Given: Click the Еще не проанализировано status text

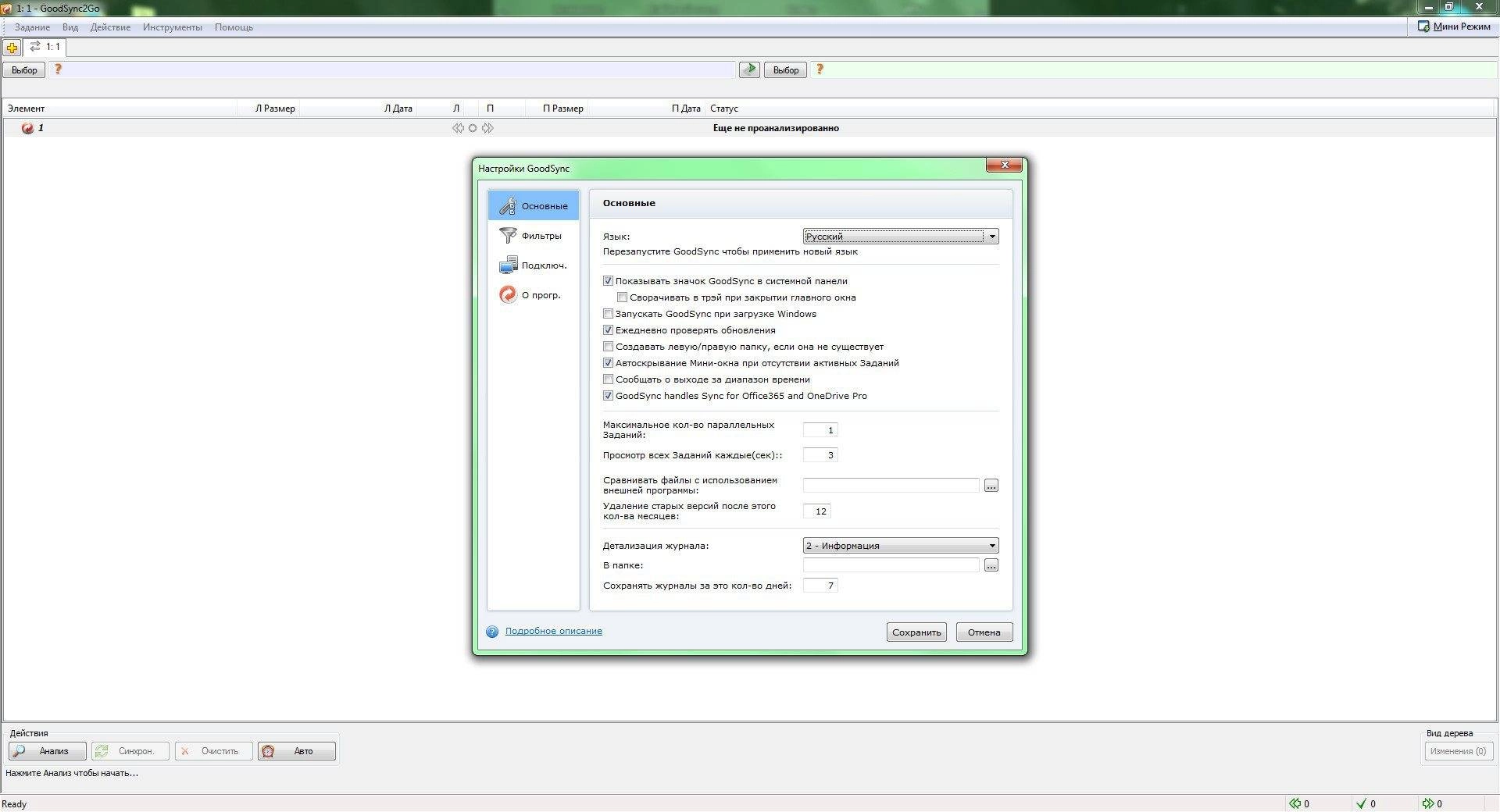Looking at the screenshot, I should click(x=776, y=128).
